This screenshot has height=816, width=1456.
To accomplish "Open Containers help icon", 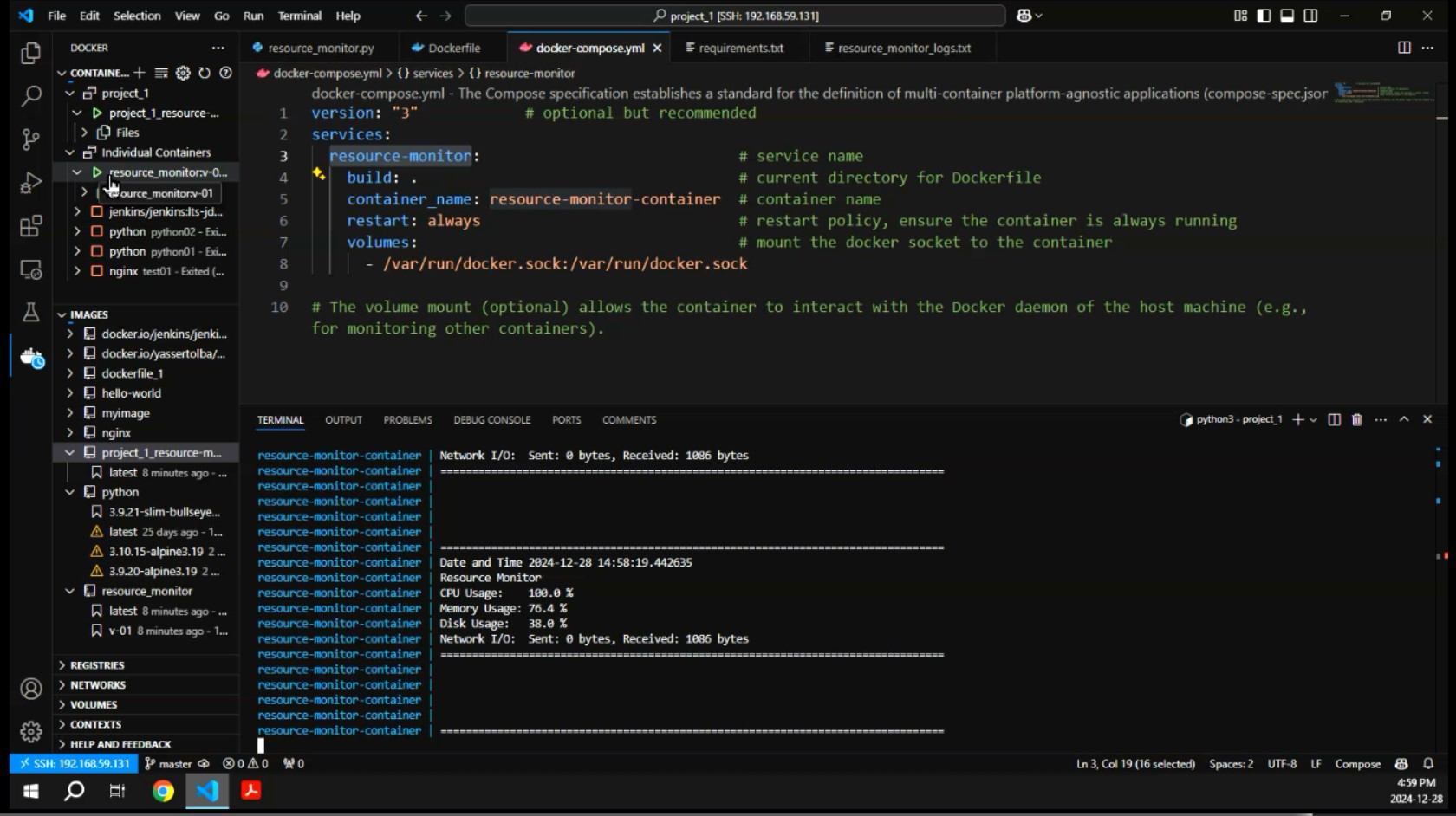I will coord(226,73).
